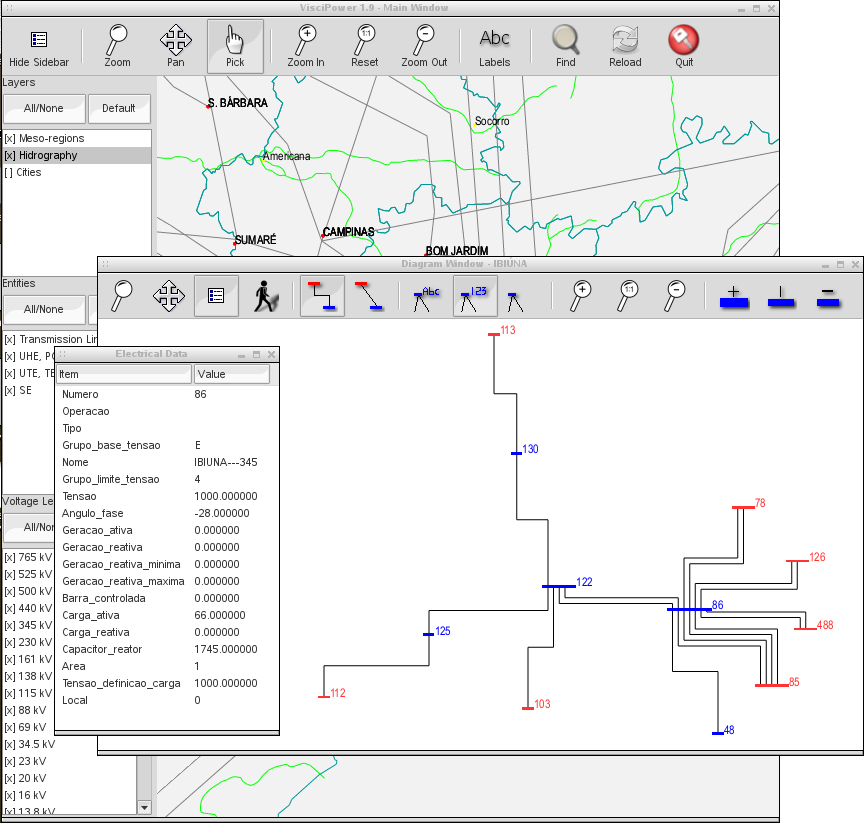Toggle the 138 kV voltage level

point(29,676)
